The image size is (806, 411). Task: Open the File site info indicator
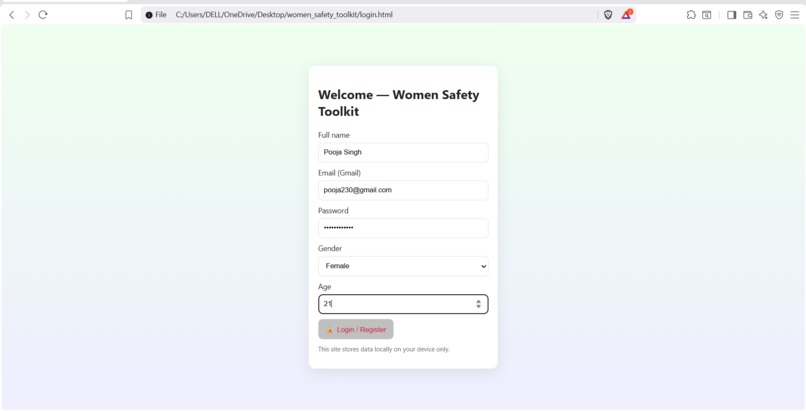(156, 15)
